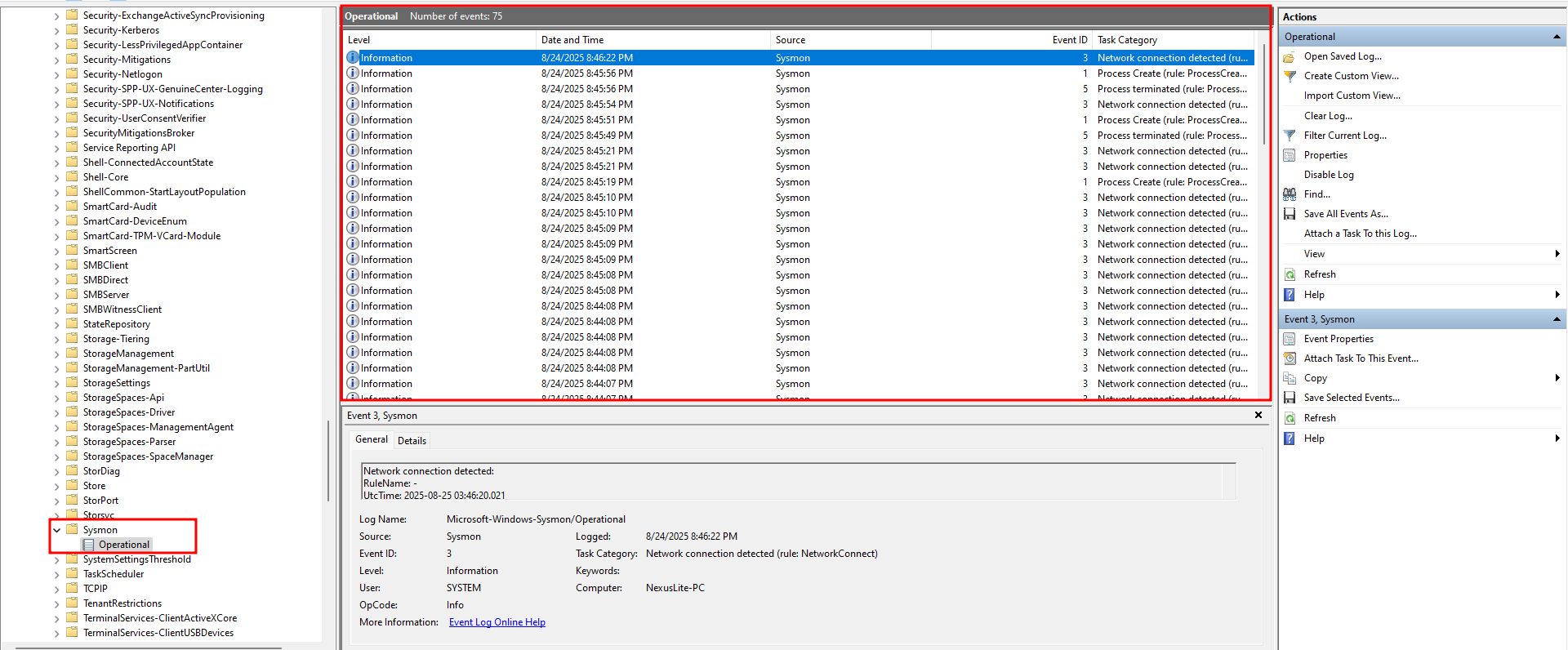Click the Properties icon in Actions pane

1290,155
